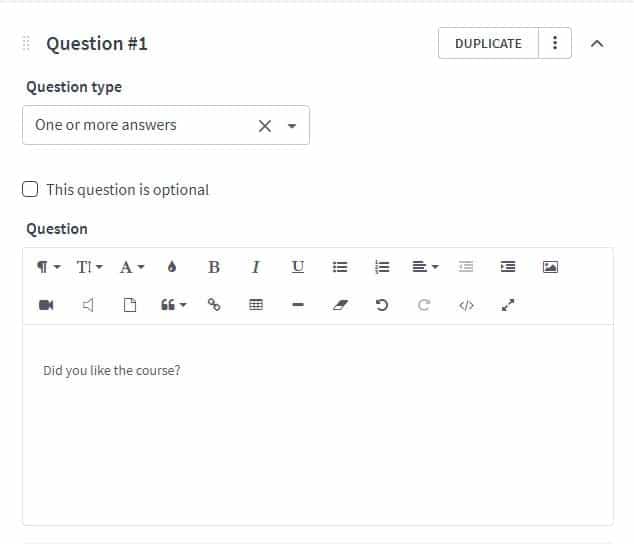Screen dimensions: 634x544
Task: Collapse the Question #1 panel
Action: [597, 43]
